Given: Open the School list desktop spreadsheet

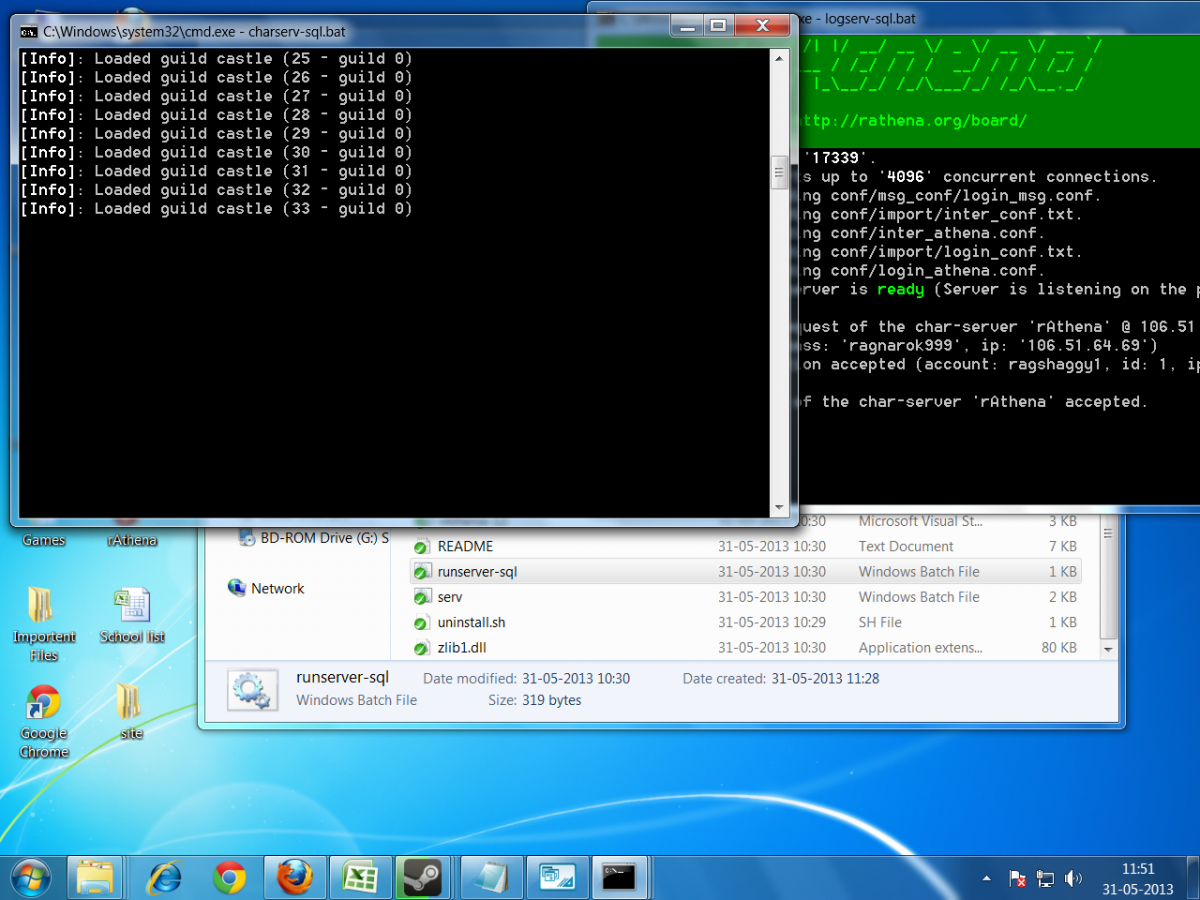Looking at the screenshot, I should (x=132, y=615).
